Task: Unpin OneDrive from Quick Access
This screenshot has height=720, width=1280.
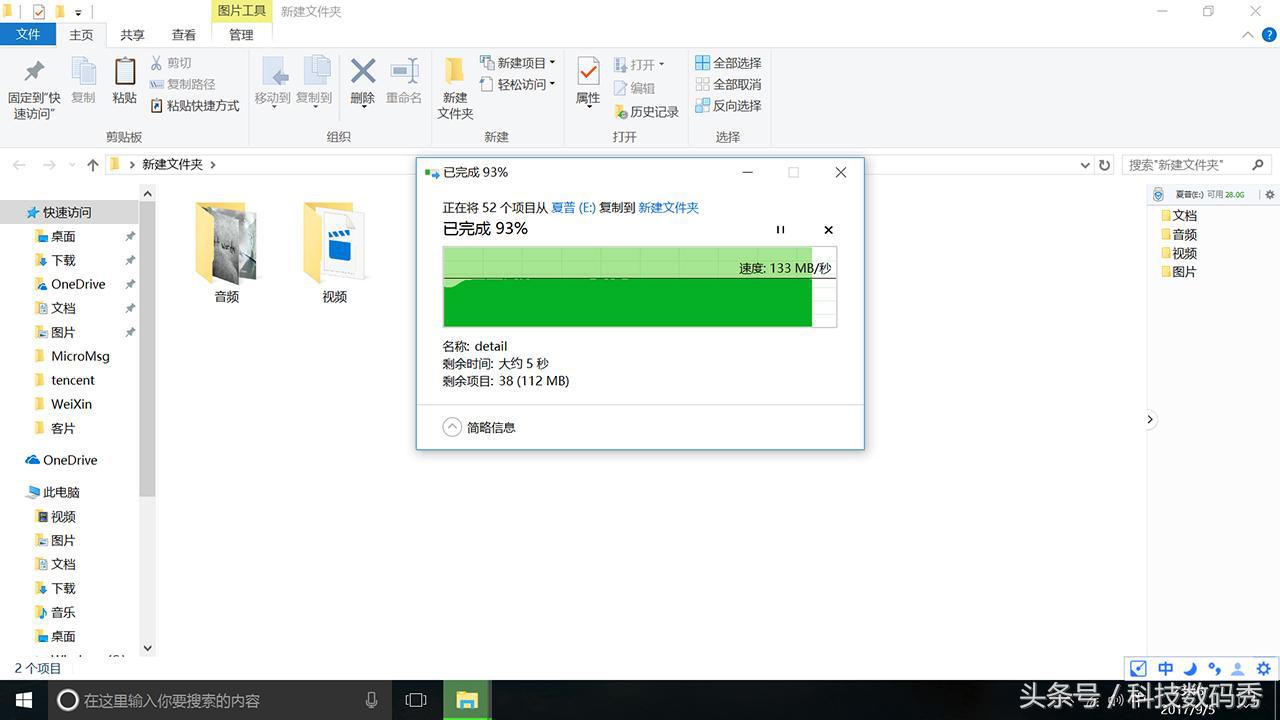Action: 129,284
